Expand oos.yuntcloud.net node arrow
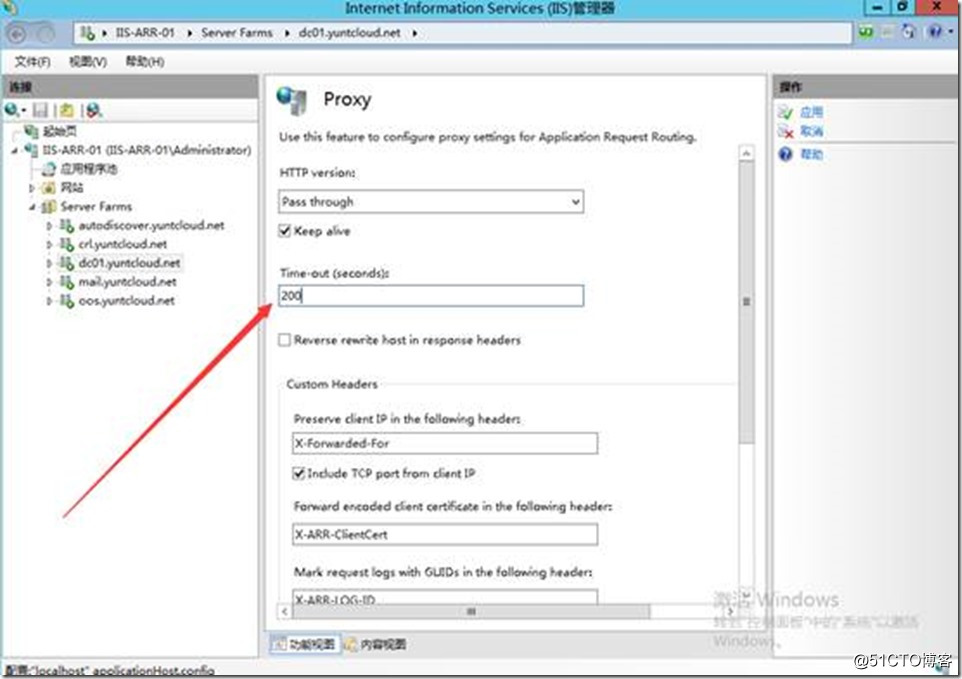The height and width of the screenshot is (679, 962). (50, 301)
